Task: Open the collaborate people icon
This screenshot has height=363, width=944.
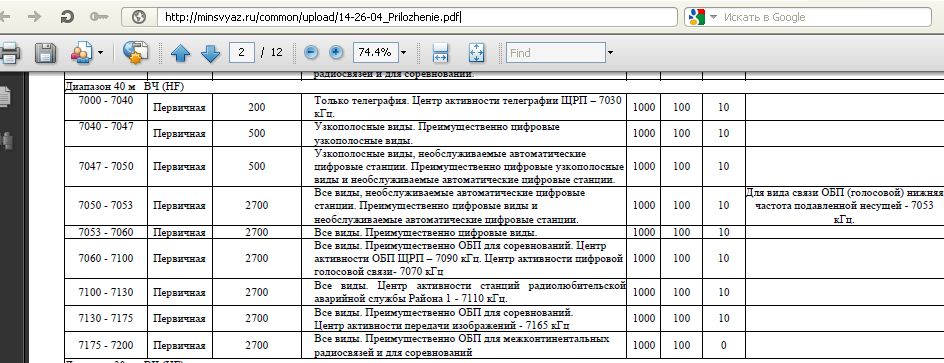Action: tap(81, 53)
